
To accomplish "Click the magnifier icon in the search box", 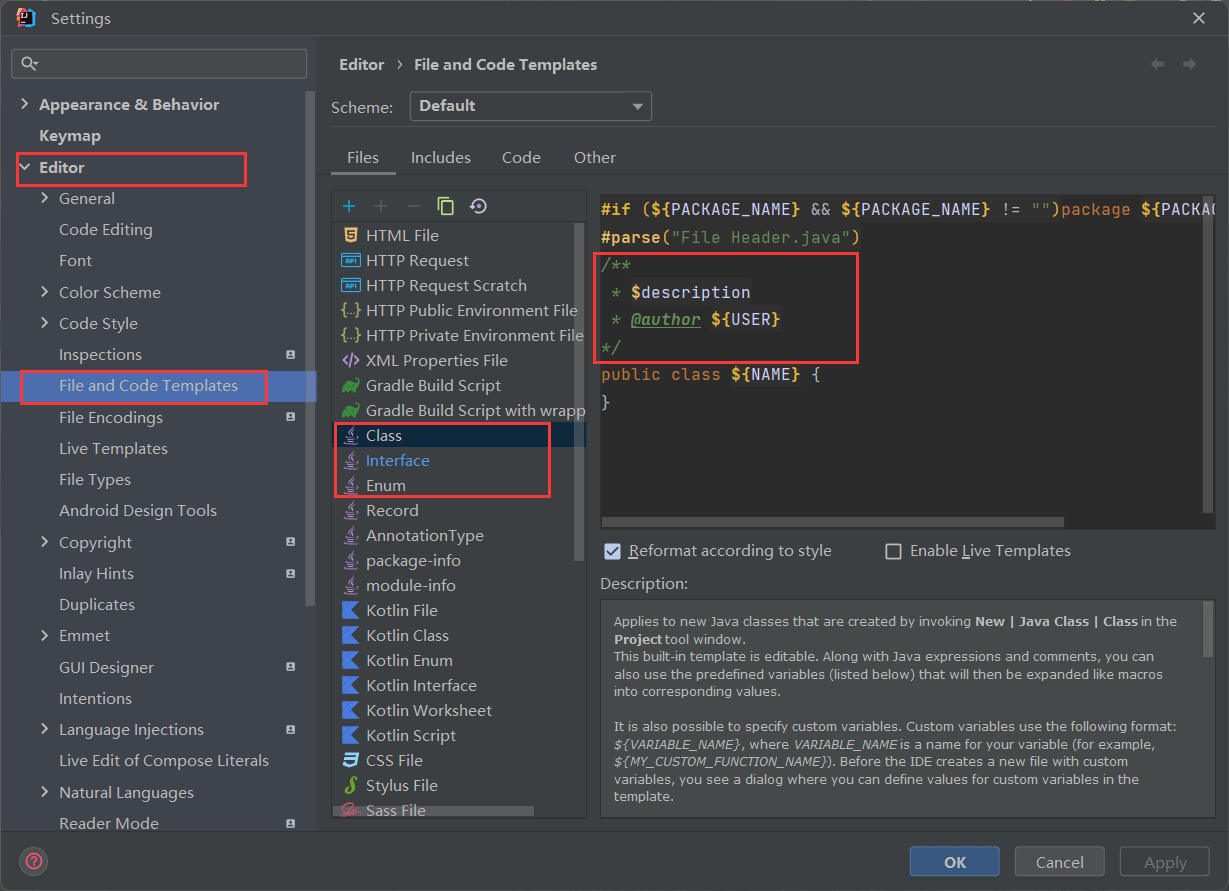I will tap(29, 63).
